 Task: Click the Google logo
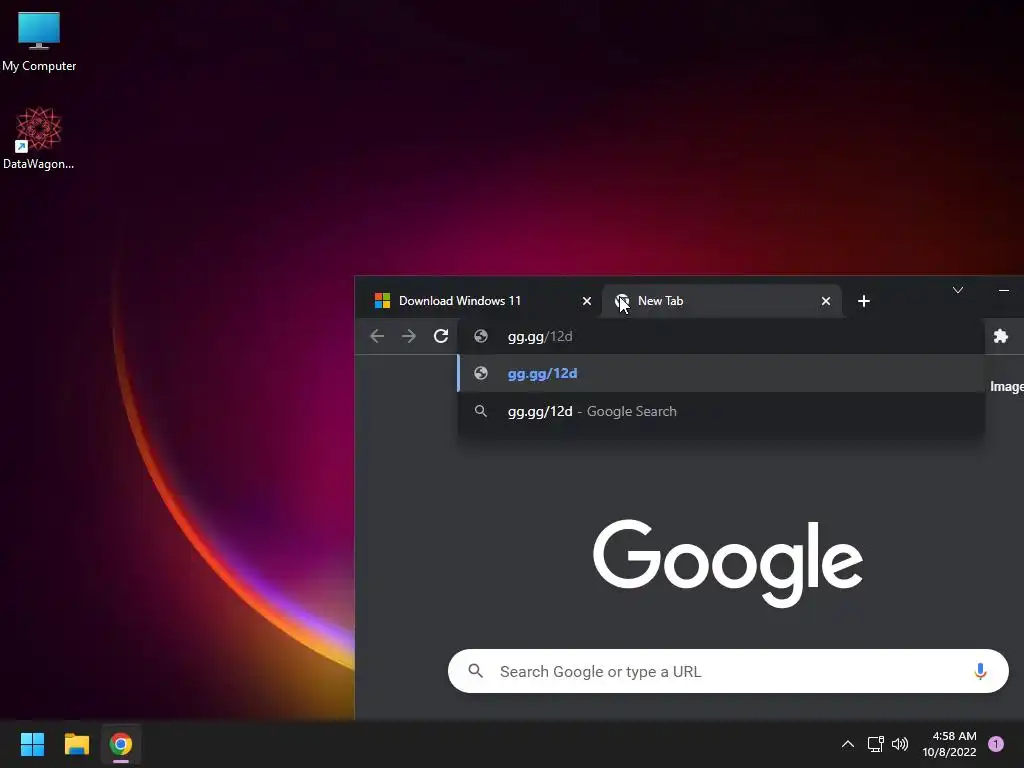point(728,563)
